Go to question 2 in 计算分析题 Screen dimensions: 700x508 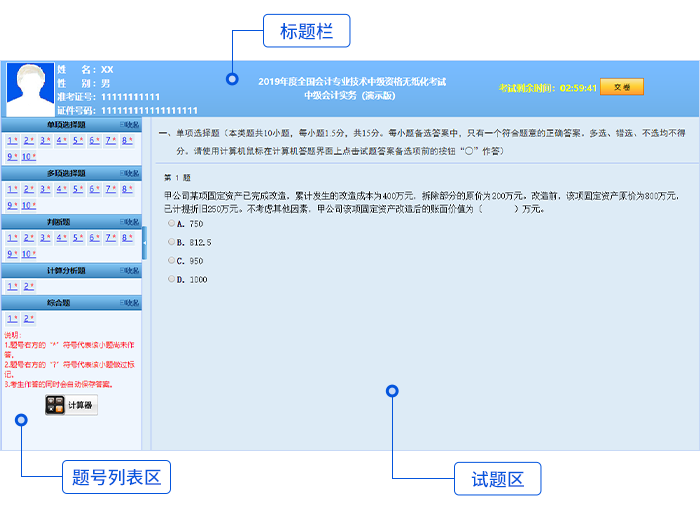[29, 286]
